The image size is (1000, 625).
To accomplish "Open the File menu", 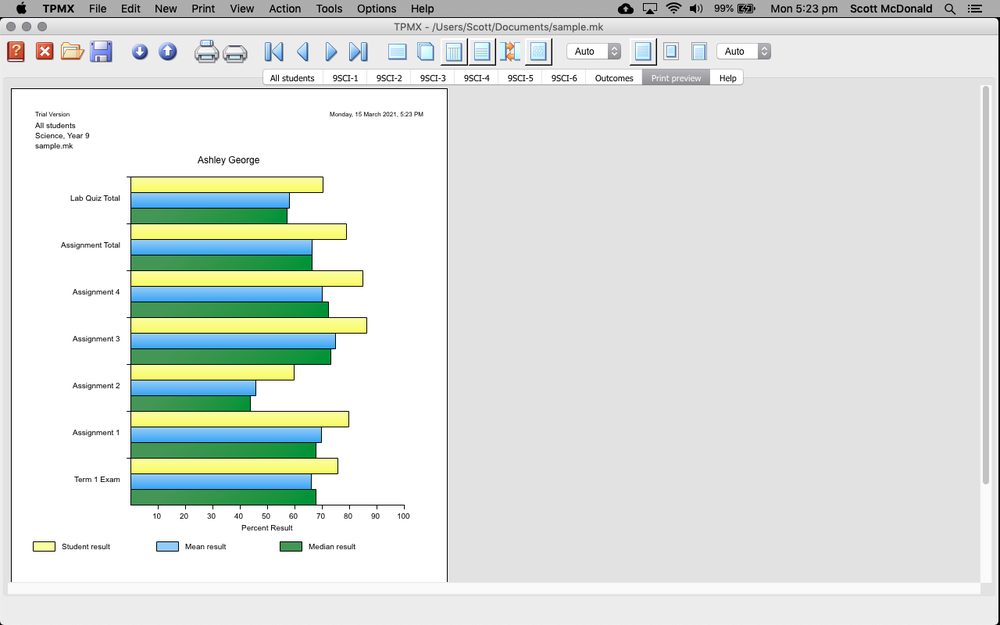I will pos(98,8).
